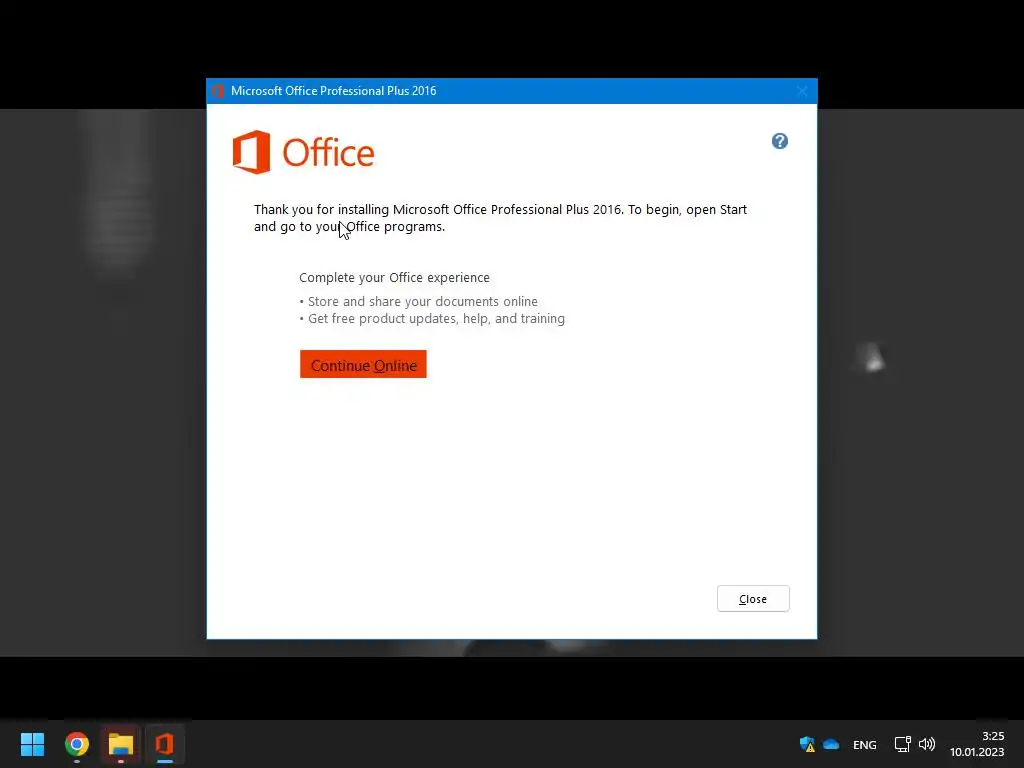This screenshot has width=1024, height=768.
Task: Click the Office logo in the dialog
Action: (x=304, y=152)
